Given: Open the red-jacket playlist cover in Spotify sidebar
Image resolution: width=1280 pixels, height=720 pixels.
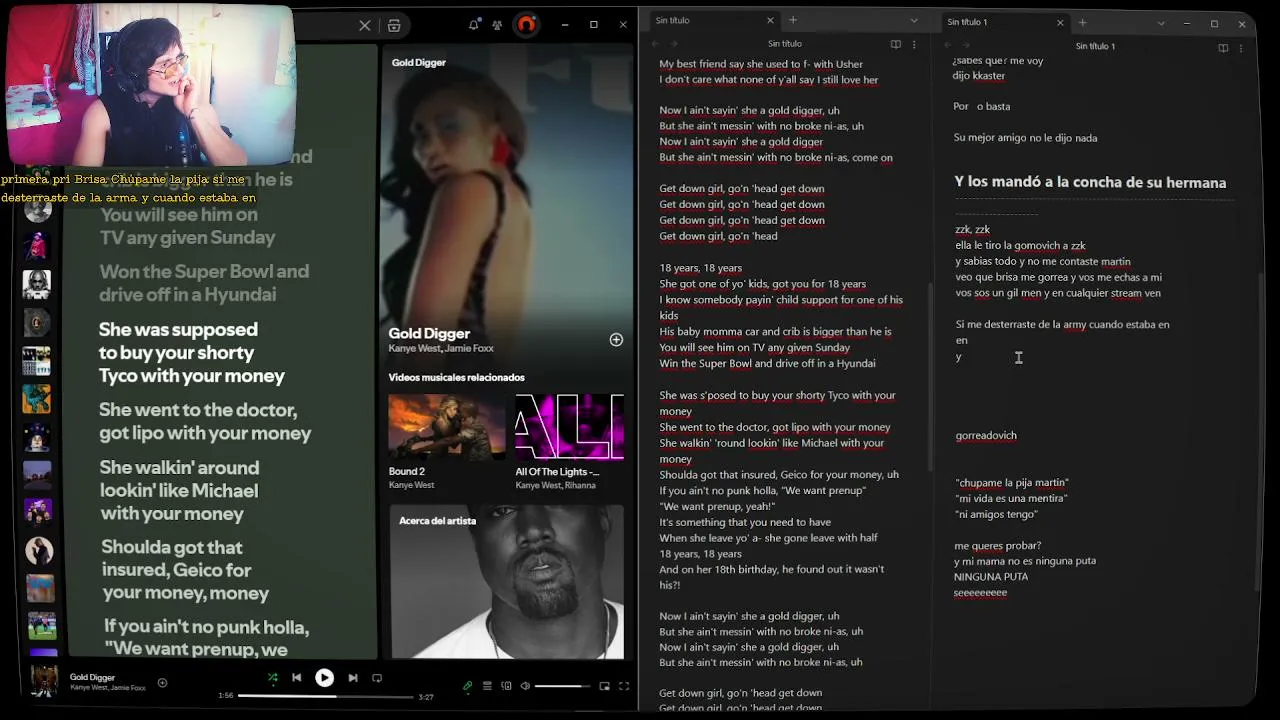Looking at the screenshot, I should 37,245.
